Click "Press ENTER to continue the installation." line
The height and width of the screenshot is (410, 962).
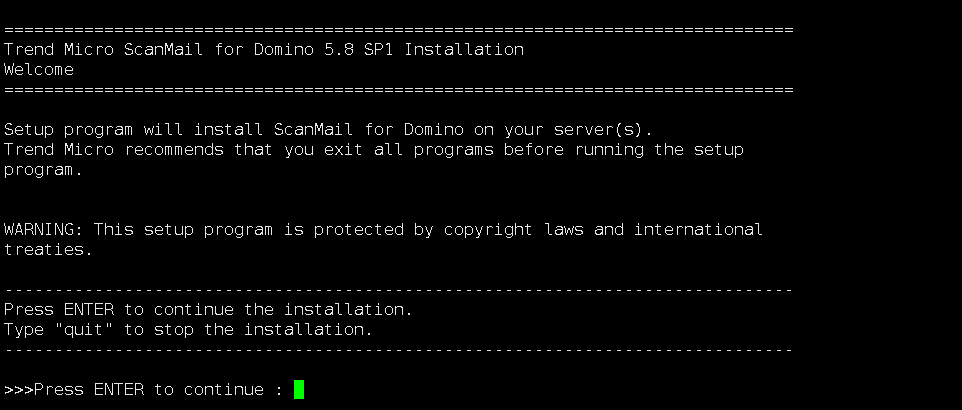(x=208, y=309)
